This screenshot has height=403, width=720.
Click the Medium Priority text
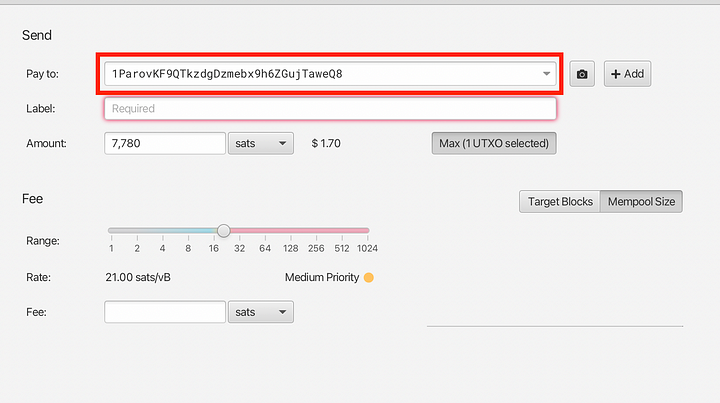pos(322,277)
